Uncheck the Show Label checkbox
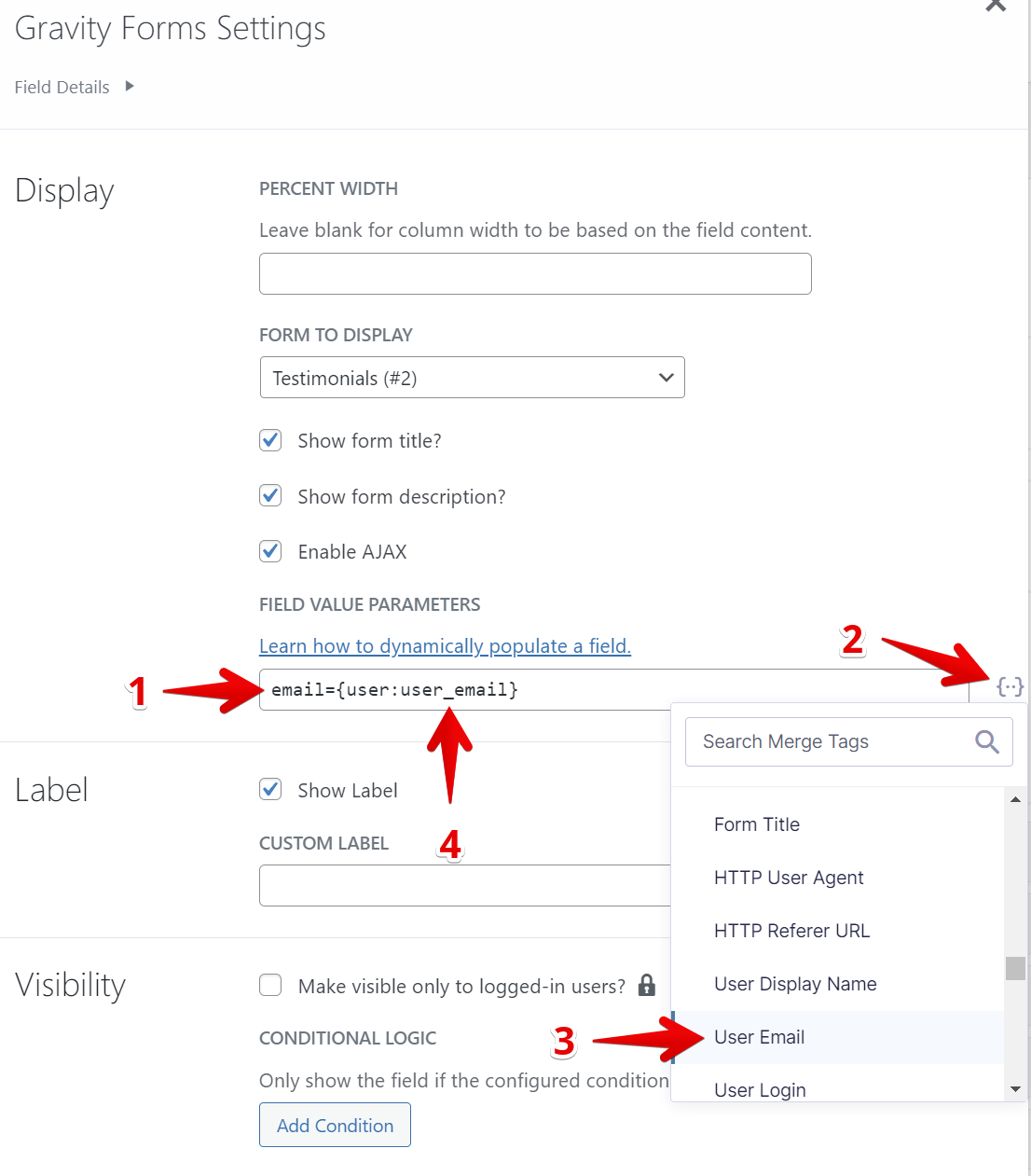This screenshot has width=1031, height=1176. tap(270, 790)
